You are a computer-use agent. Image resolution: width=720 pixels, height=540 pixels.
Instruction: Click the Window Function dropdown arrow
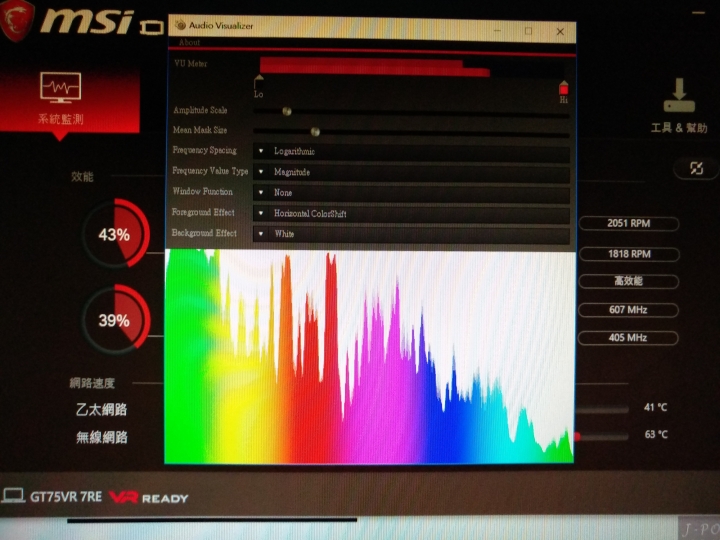[261, 192]
